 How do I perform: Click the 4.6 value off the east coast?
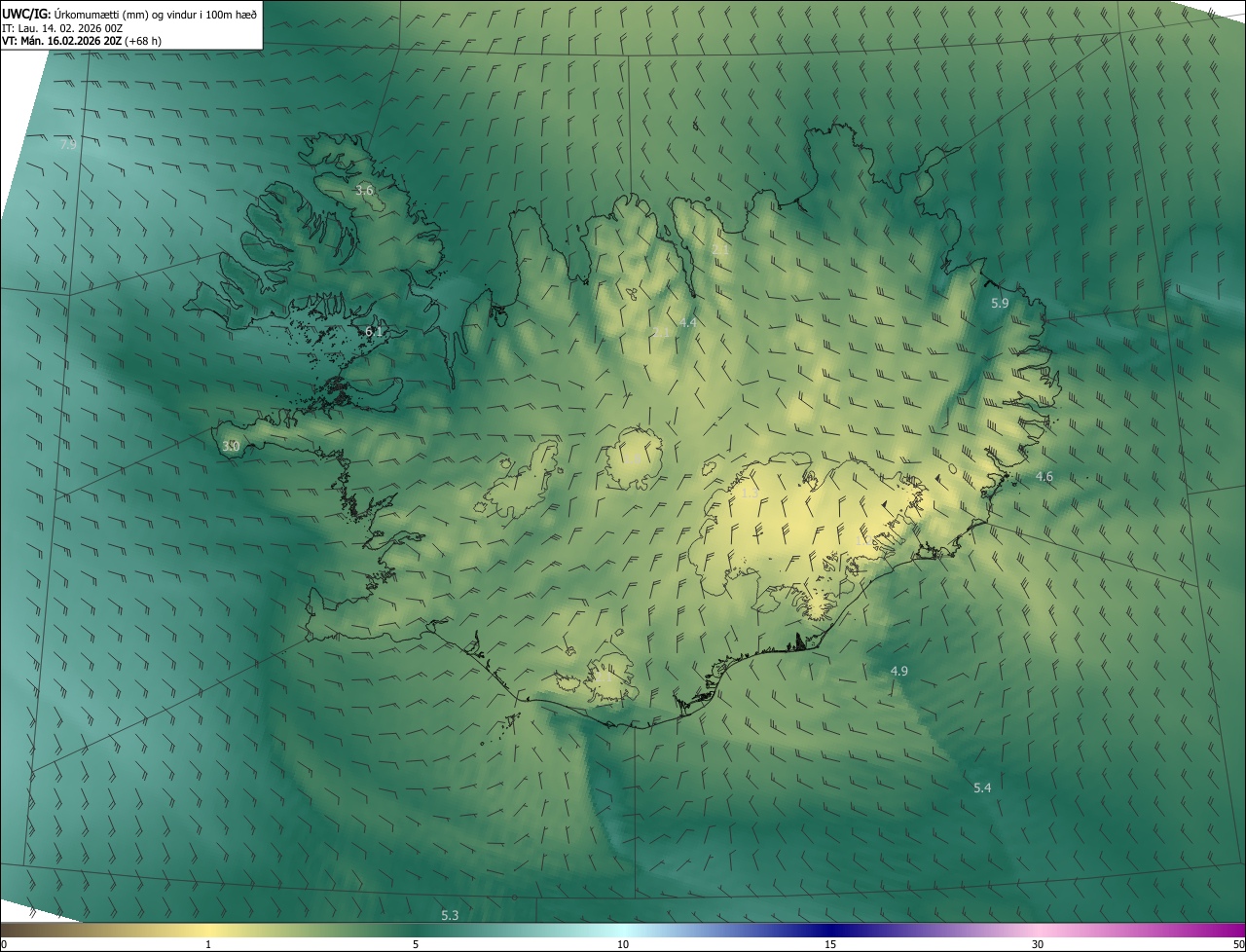click(1044, 476)
